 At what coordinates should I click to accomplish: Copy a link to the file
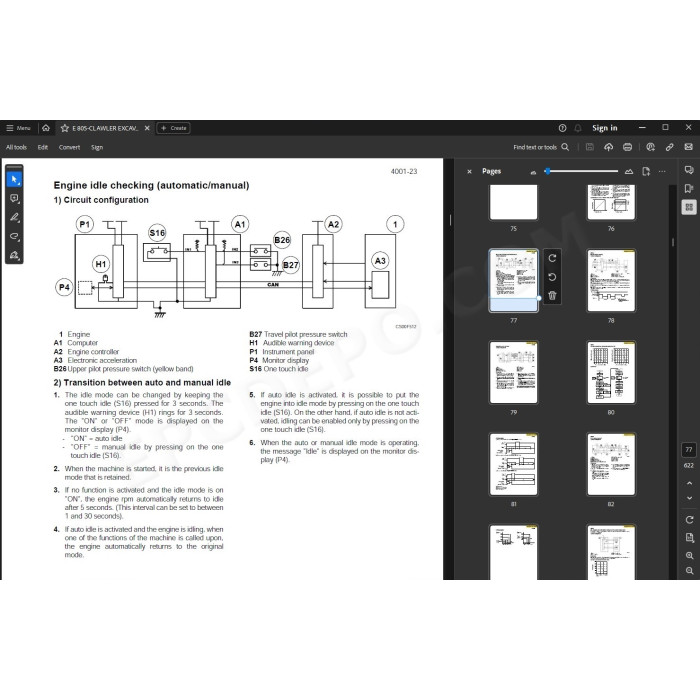pyautogui.click(x=669, y=147)
